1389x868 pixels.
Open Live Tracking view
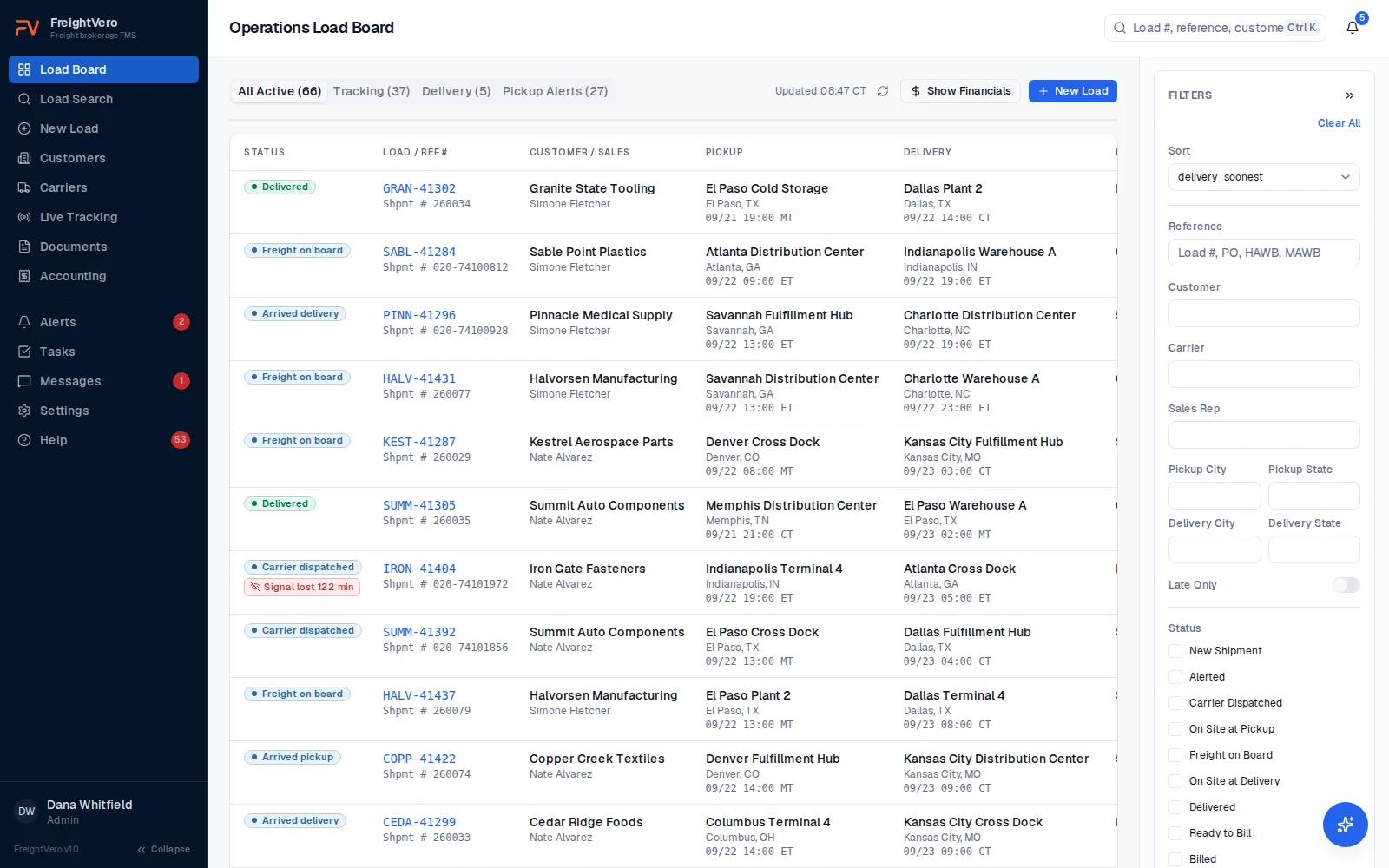tap(103, 217)
